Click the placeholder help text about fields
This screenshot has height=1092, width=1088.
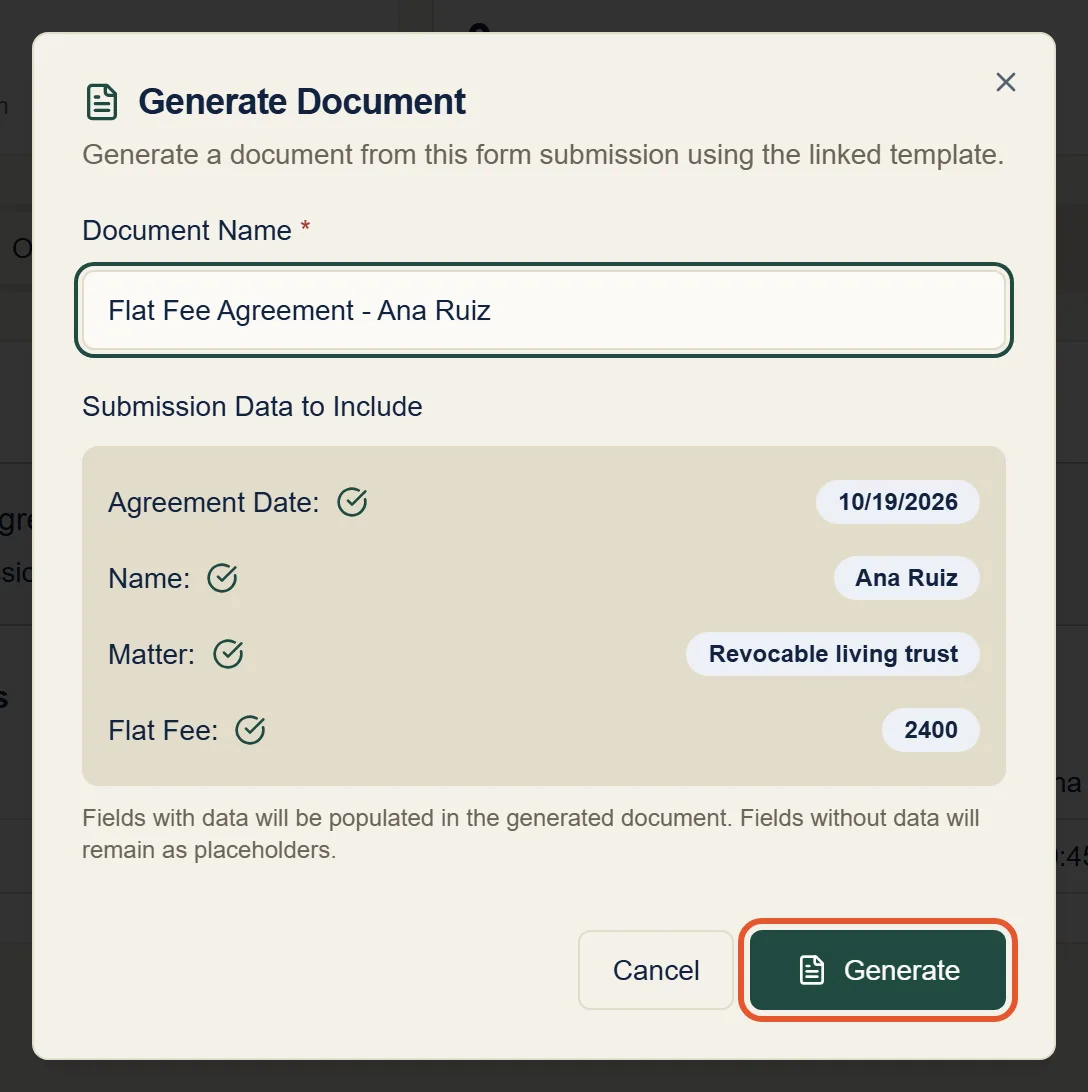click(531, 834)
